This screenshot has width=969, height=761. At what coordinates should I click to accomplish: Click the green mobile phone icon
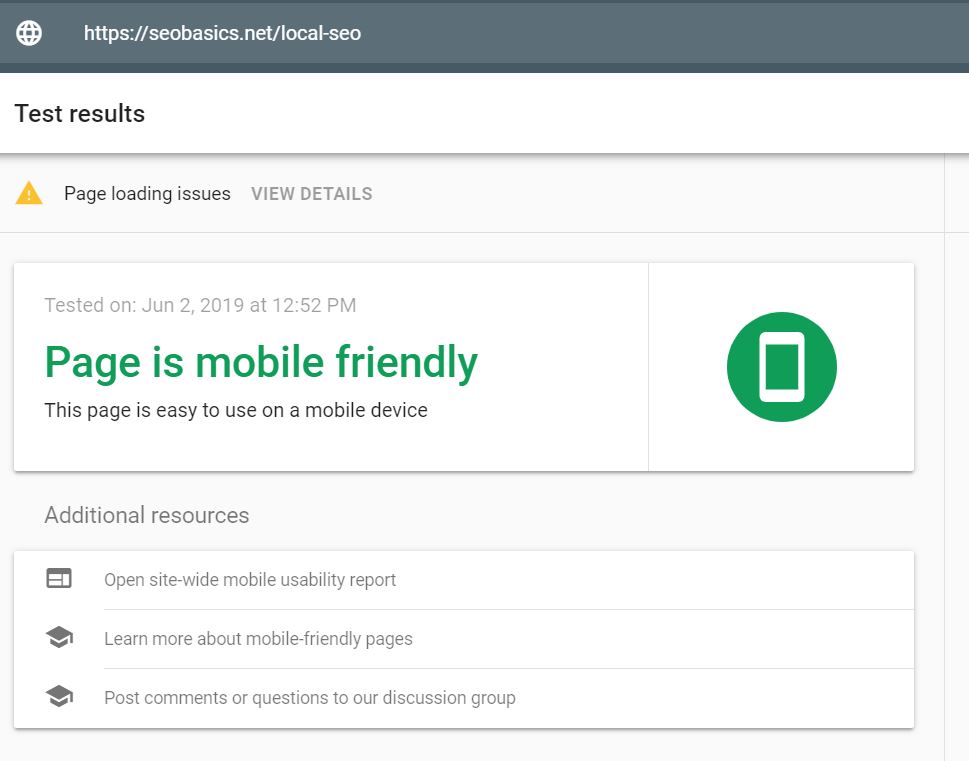(x=782, y=367)
